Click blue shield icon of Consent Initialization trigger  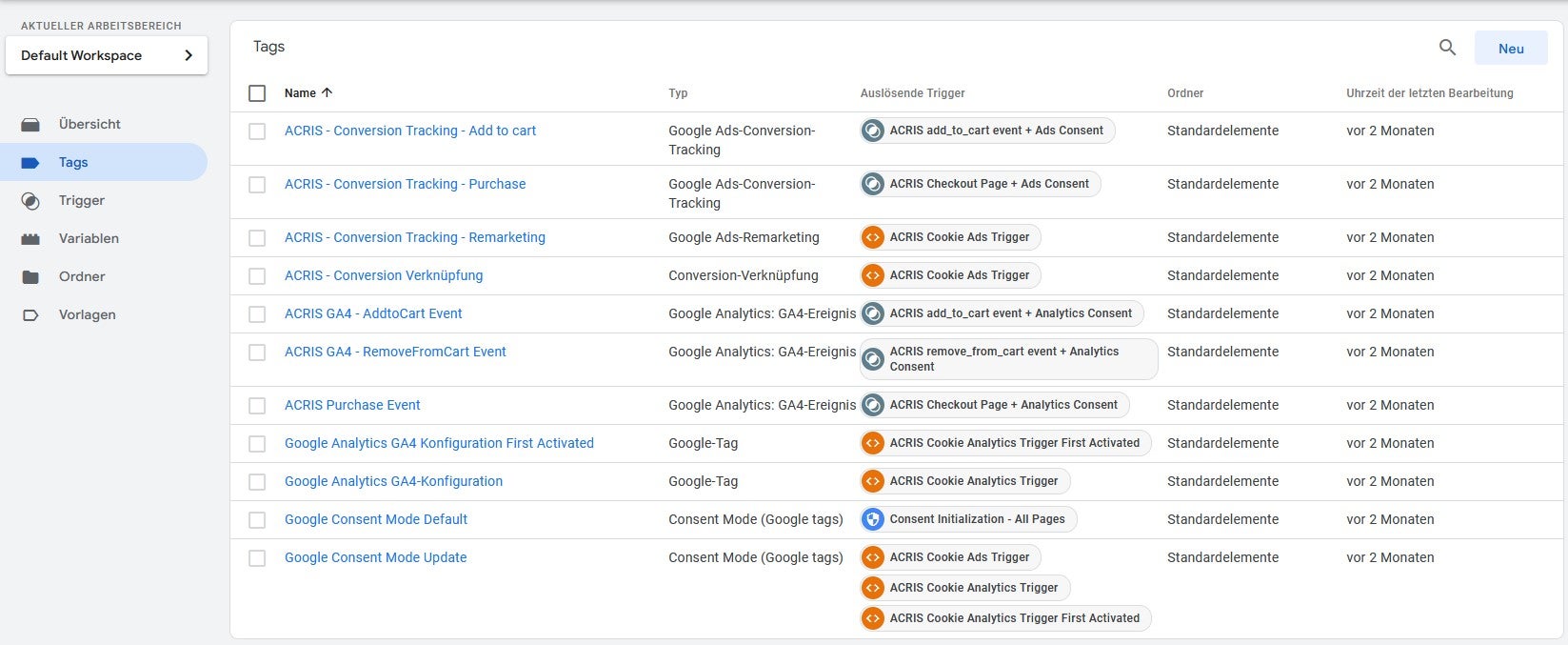click(x=873, y=519)
